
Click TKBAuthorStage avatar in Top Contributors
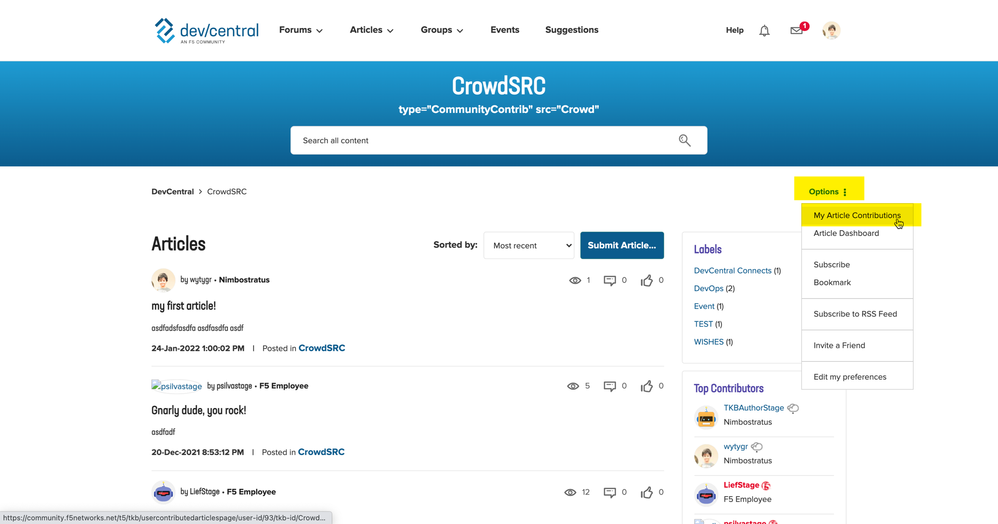706,417
